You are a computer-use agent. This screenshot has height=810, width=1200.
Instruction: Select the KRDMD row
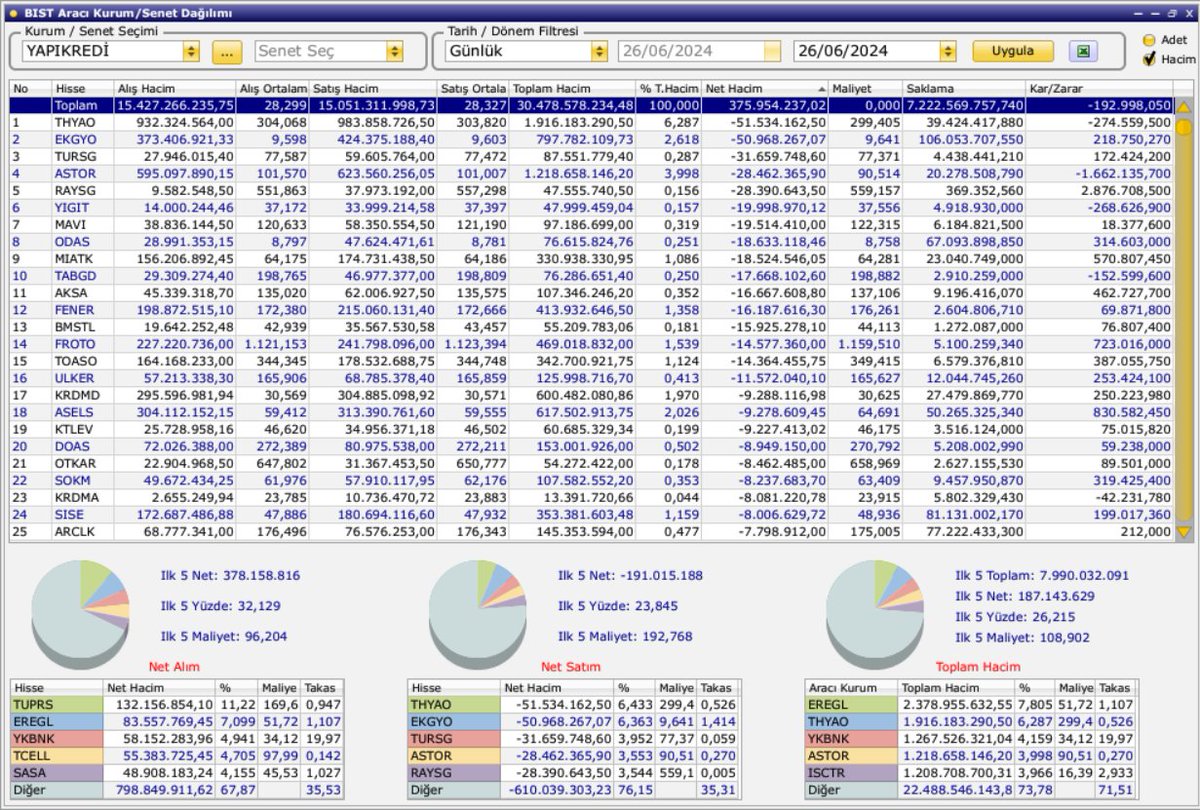pos(591,395)
